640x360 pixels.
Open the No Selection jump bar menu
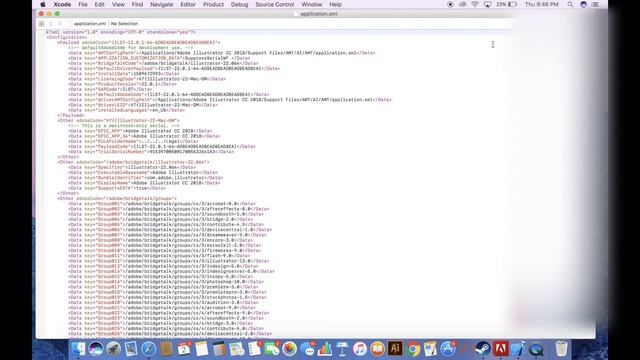[x=124, y=24]
